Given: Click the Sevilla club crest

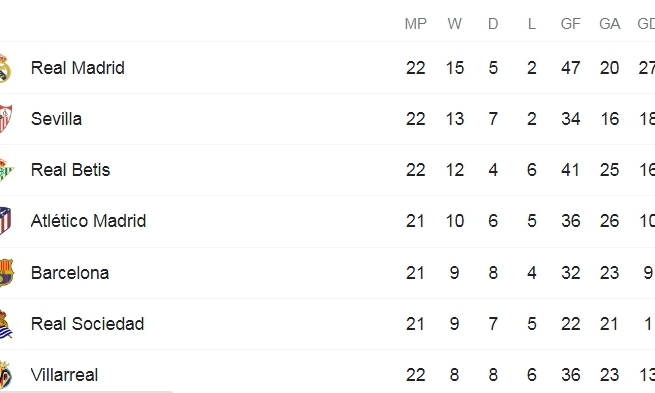Looking at the screenshot, I should 5,119.
